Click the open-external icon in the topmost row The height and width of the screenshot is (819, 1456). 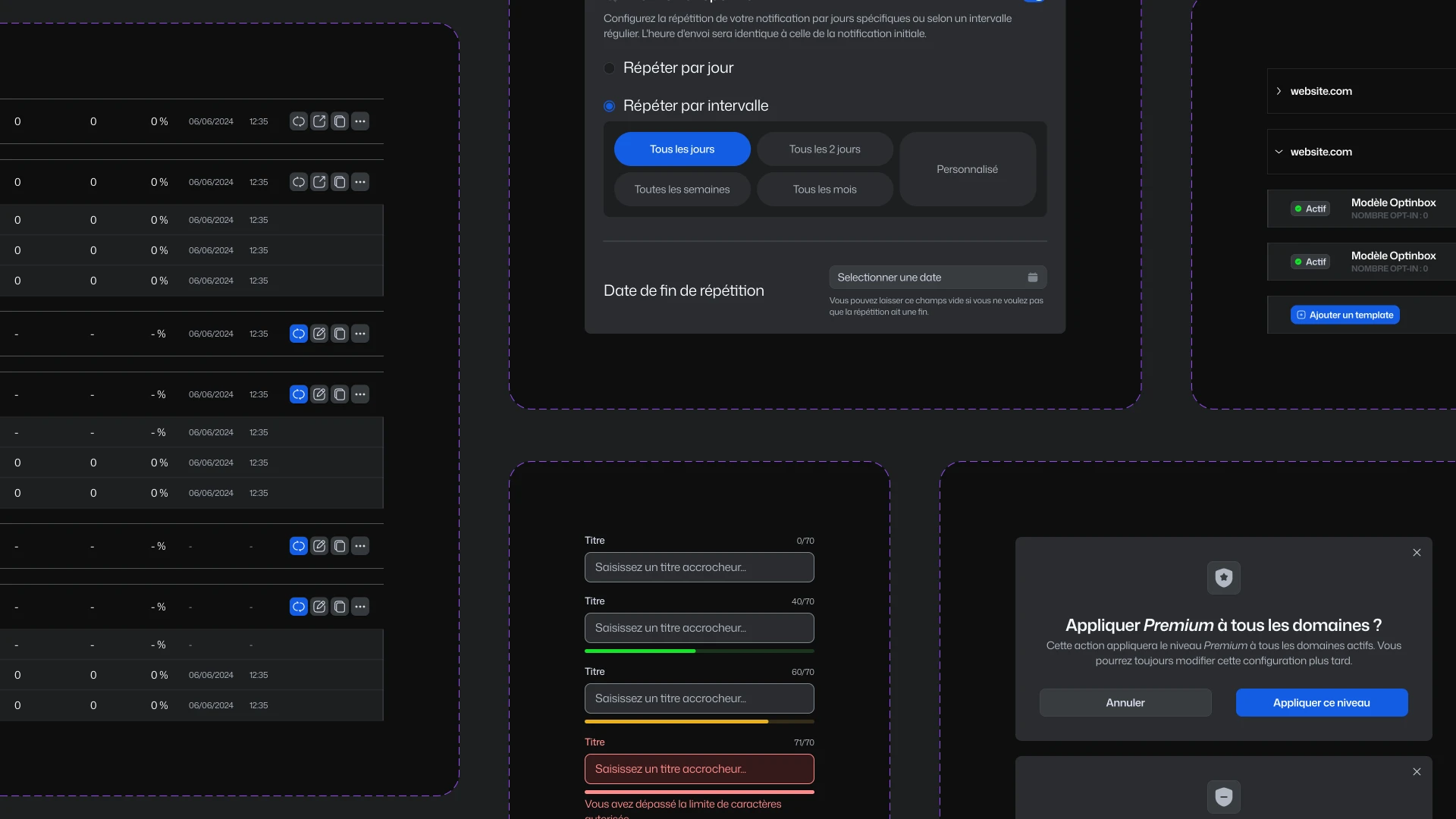pyautogui.click(x=319, y=121)
